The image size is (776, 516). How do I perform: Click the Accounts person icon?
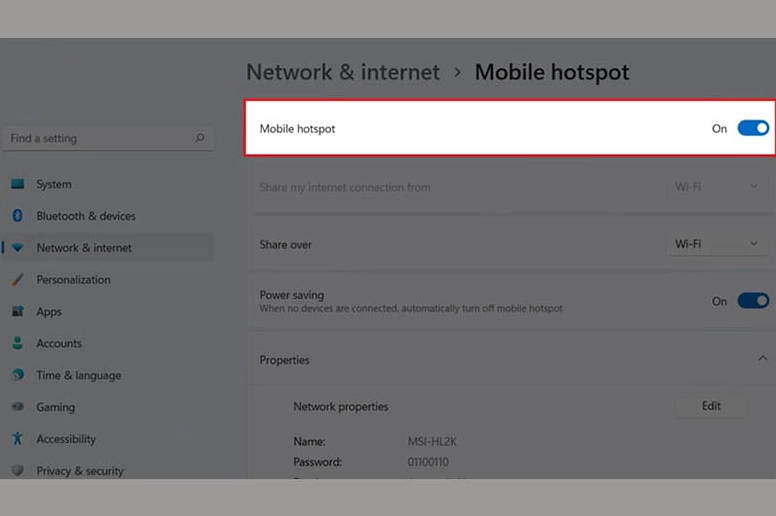pyautogui.click(x=17, y=343)
